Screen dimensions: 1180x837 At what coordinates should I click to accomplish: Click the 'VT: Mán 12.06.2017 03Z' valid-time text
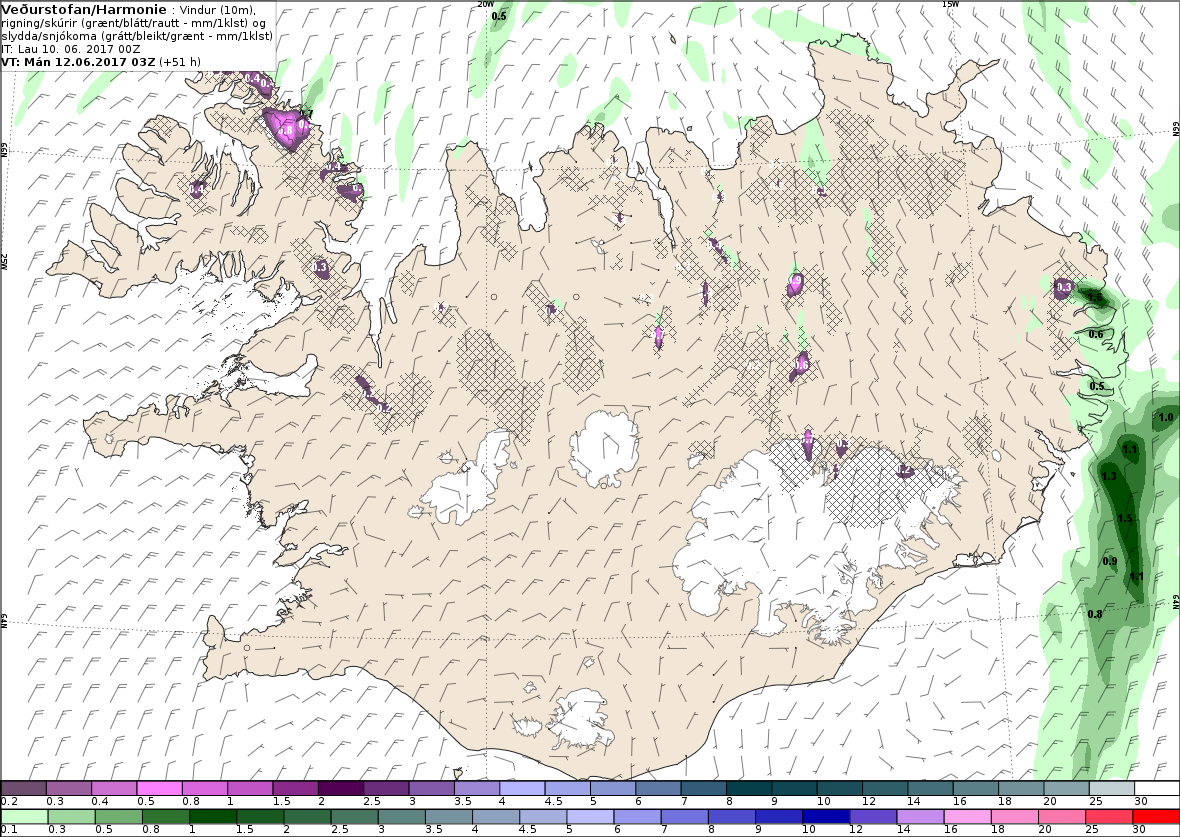[78, 62]
